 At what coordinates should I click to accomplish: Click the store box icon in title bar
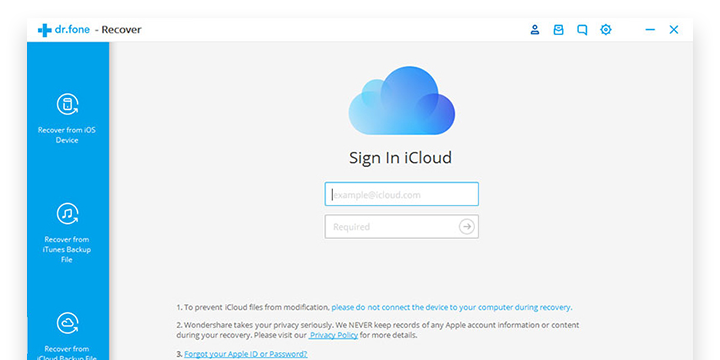[x=558, y=30]
